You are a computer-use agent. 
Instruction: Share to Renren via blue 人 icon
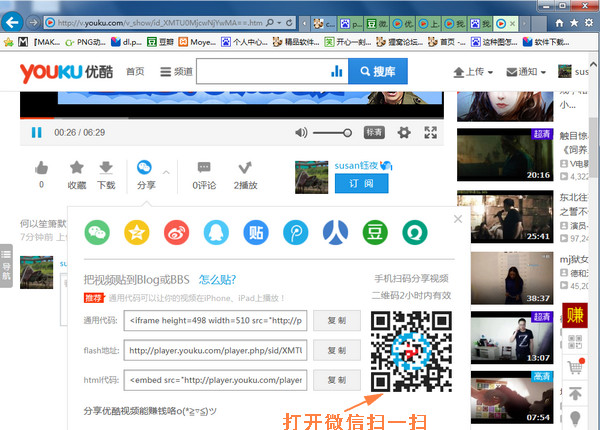(336, 232)
